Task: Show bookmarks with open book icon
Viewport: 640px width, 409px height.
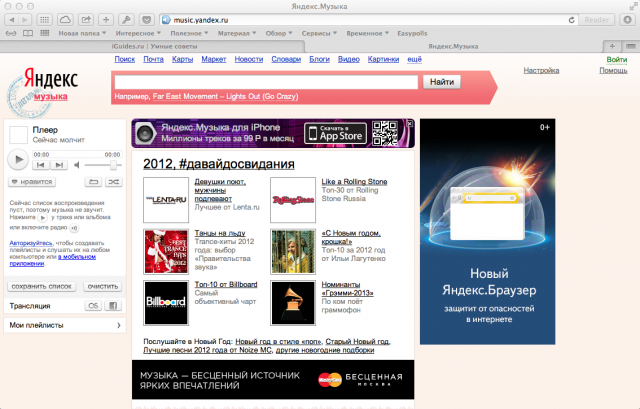Action: click(28, 33)
